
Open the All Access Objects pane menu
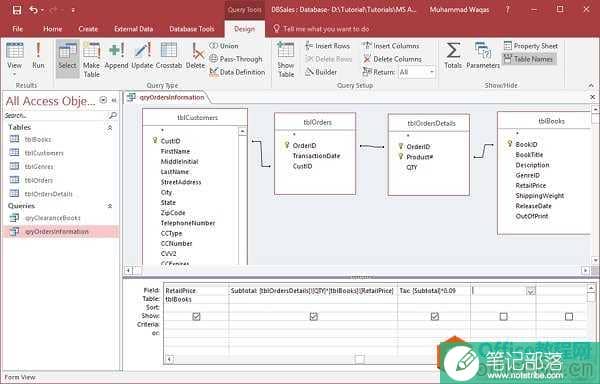click(103, 100)
